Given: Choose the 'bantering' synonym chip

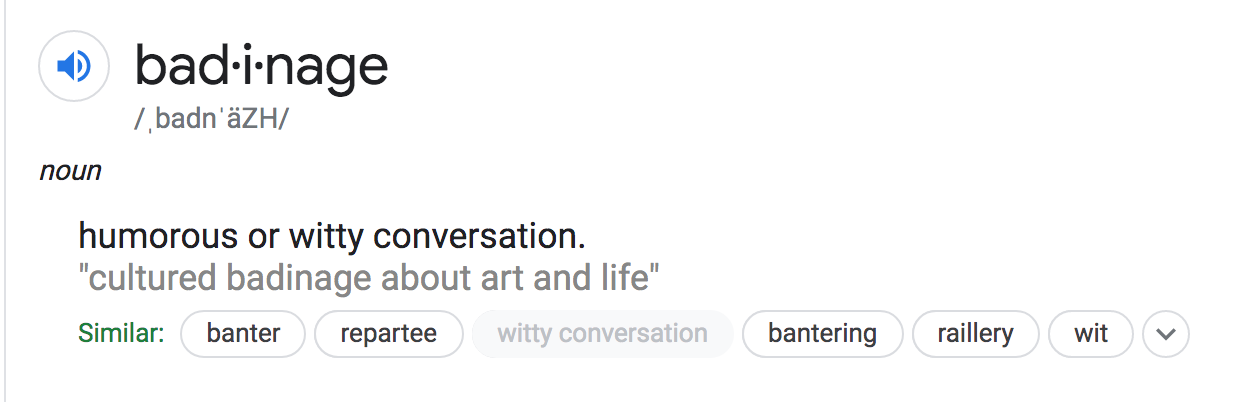Looking at the screenshot, I should [x=822, y=334].
